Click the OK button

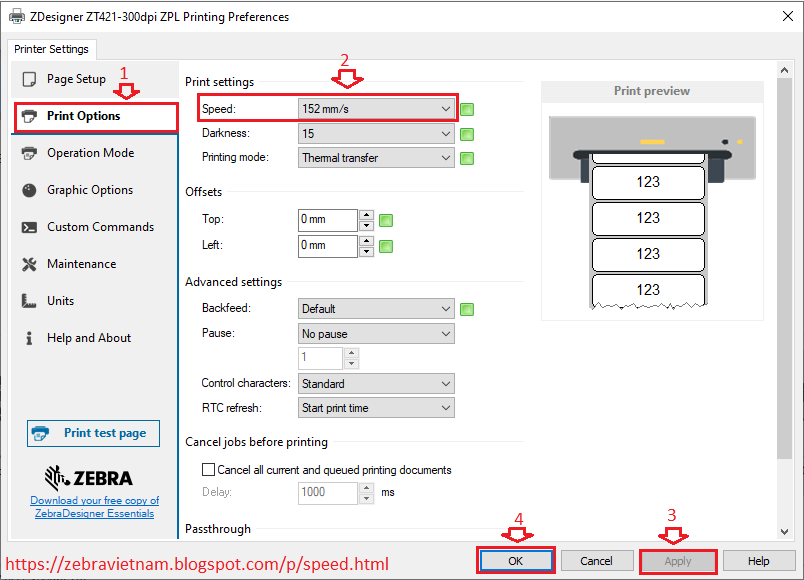515,561
